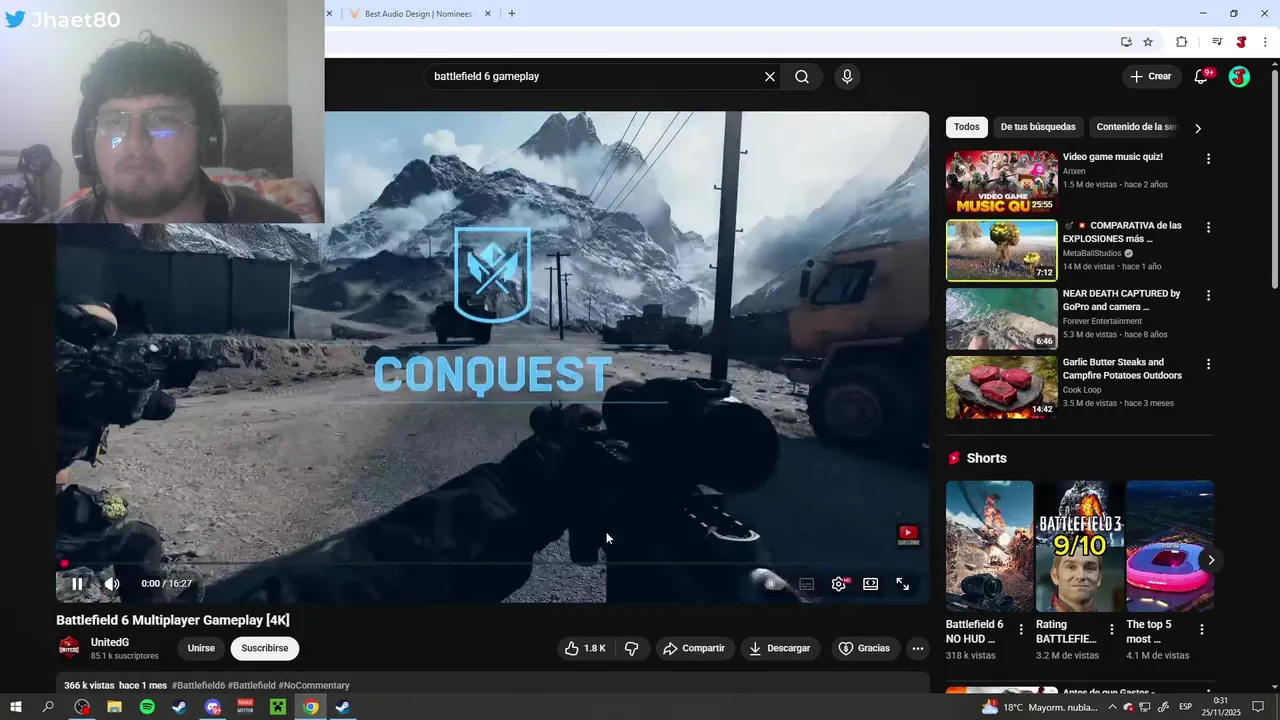Open Spotify from the taskbar

(x=147, y=707)
